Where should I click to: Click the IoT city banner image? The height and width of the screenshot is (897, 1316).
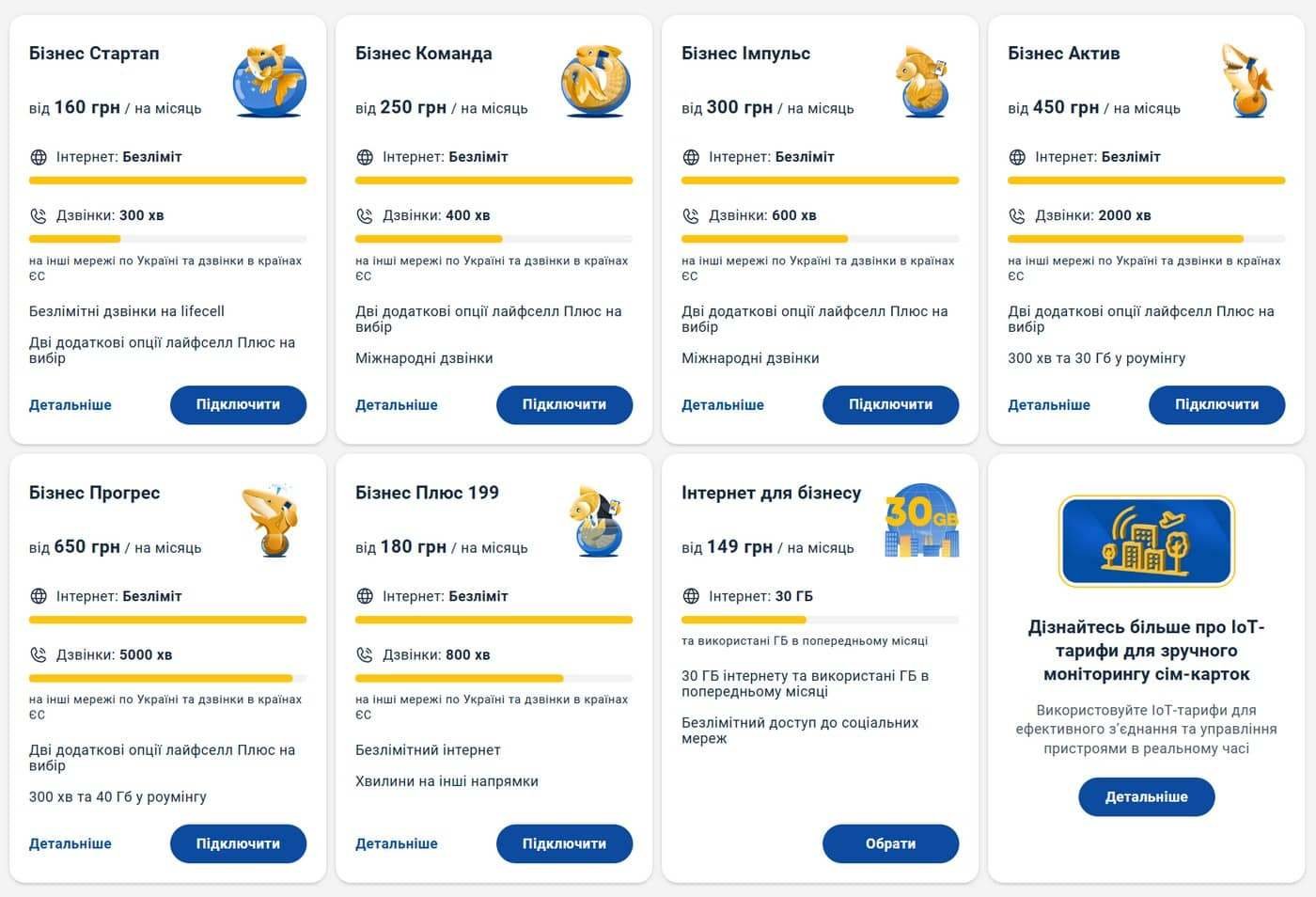[x=1146, y=542]
